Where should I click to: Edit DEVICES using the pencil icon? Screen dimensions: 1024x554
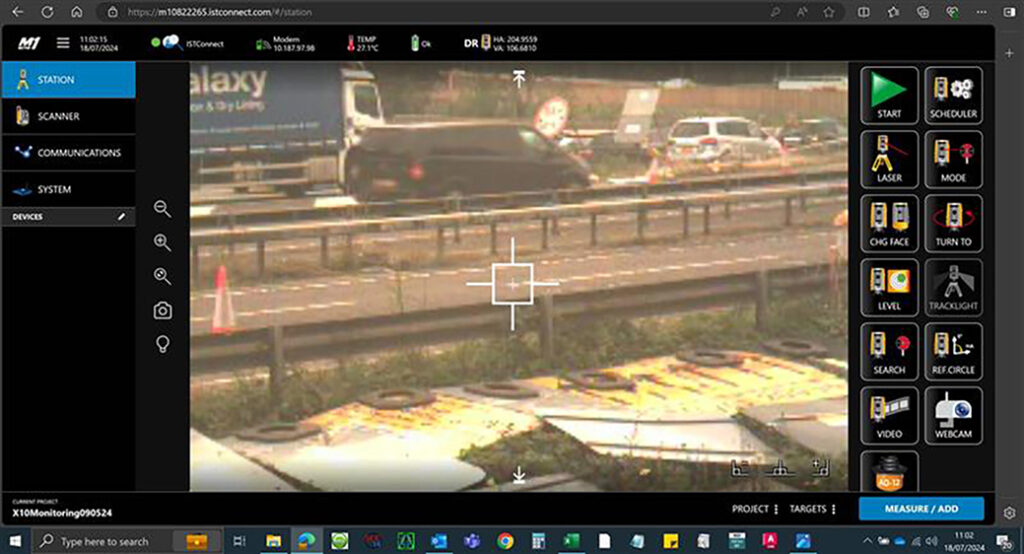[x=122, y=216]
